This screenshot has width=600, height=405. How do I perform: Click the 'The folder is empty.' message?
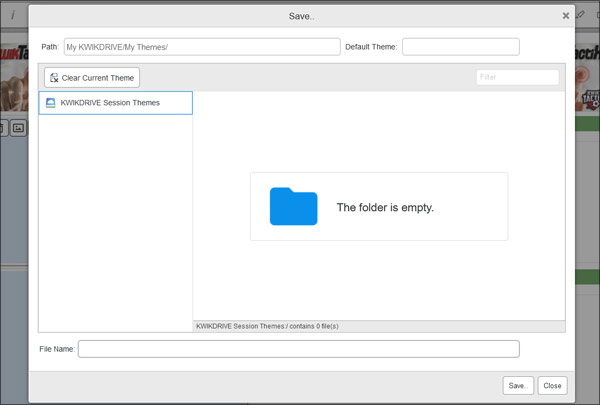pyautogui.click(x=385, y=208)
